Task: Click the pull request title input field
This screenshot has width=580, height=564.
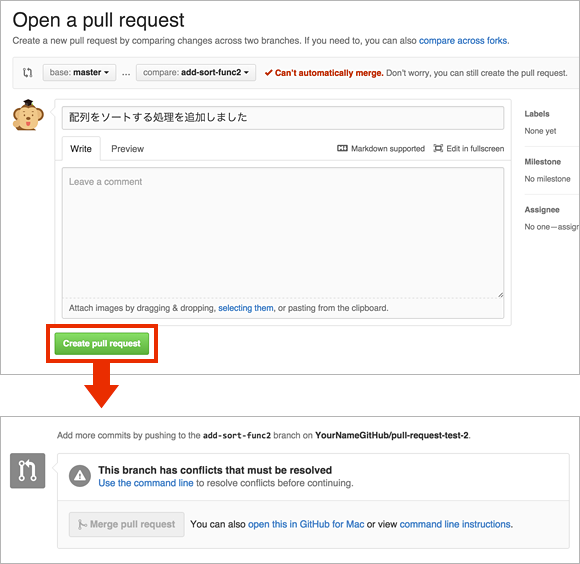Action: coord(283,118)
